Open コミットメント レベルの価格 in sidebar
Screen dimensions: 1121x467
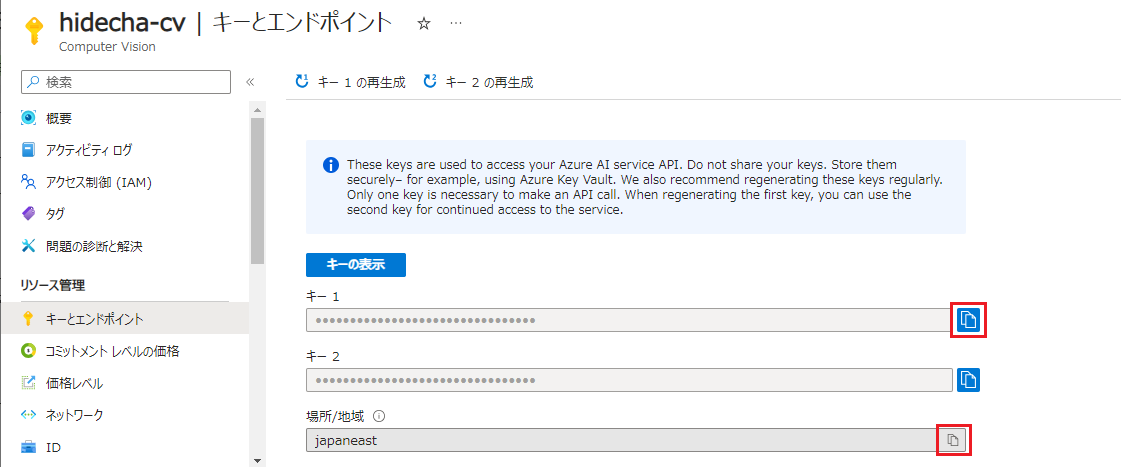(x=112, y=351)
